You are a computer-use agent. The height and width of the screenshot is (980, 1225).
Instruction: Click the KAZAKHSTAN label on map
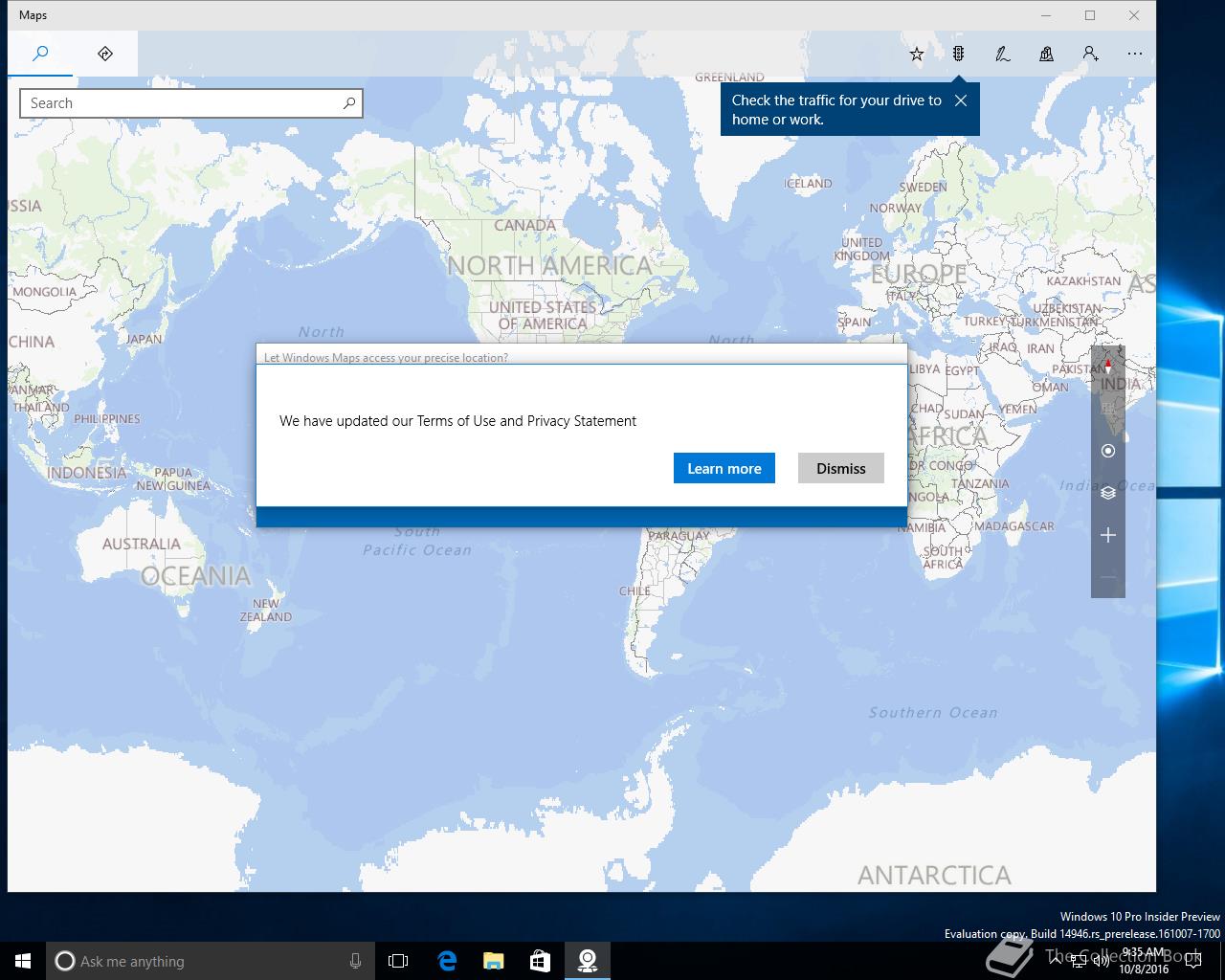[x=1083, y=281]
